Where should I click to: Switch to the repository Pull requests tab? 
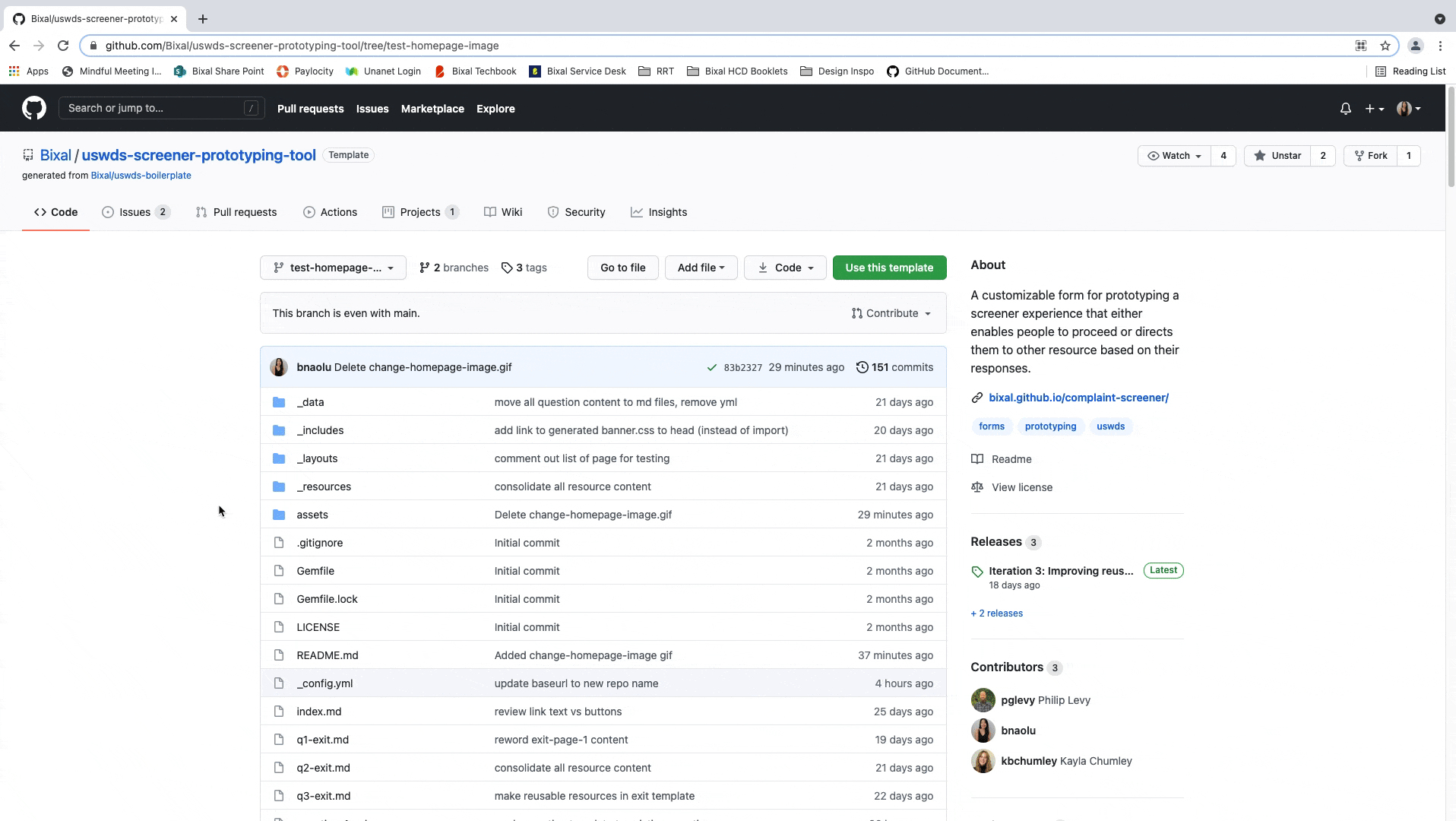[x=236, y=212]
